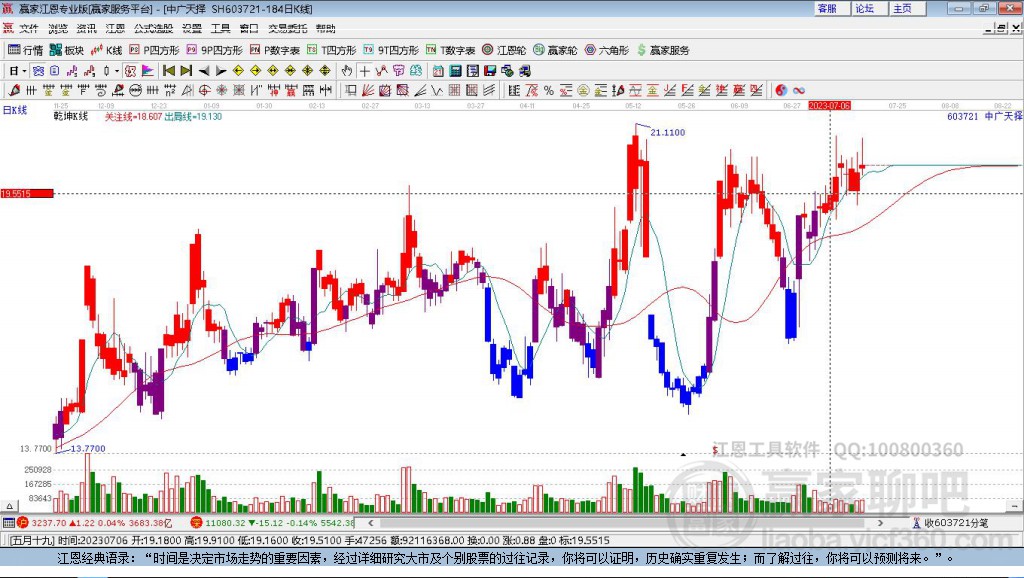
Task: Open the 公式选股 menu
Action: coord(152,28)
